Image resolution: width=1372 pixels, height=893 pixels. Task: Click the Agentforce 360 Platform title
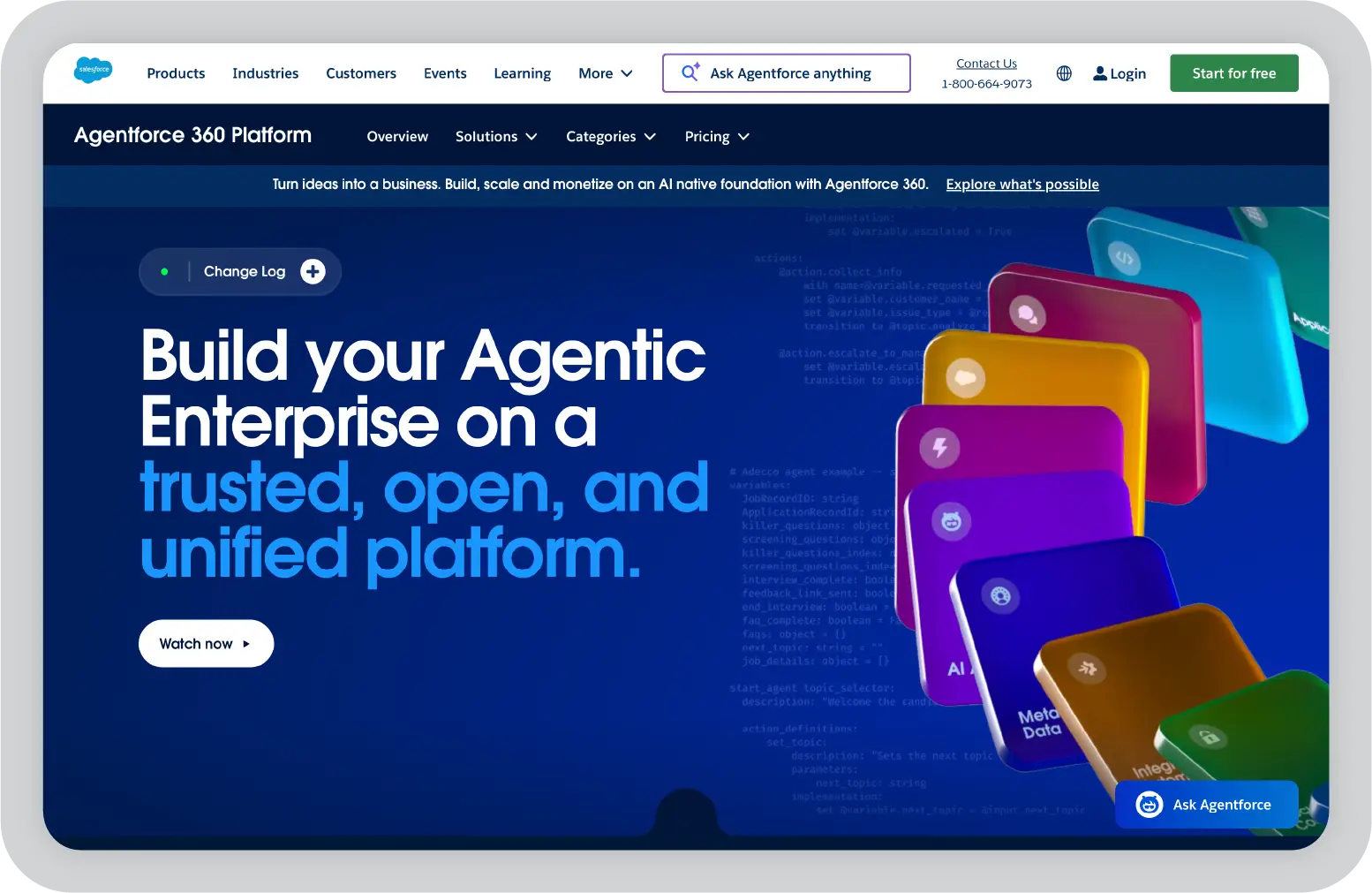tap(192, 135)
